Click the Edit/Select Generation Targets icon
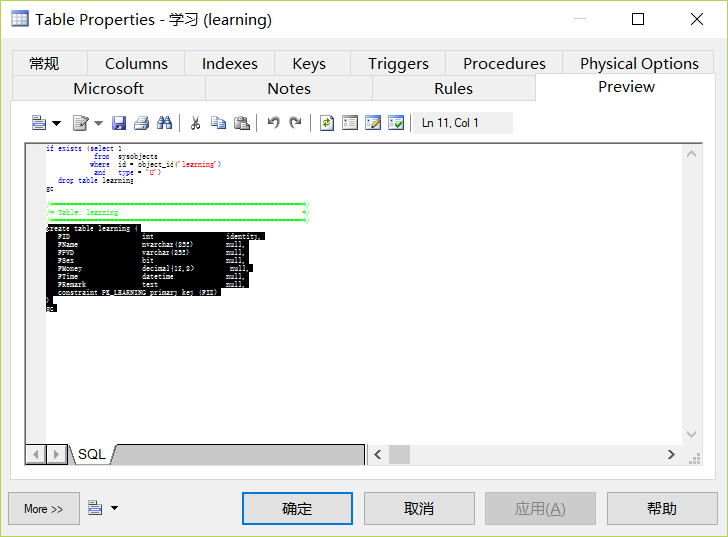Viewport: 728px width, 537px height. (x=373, y=123)
